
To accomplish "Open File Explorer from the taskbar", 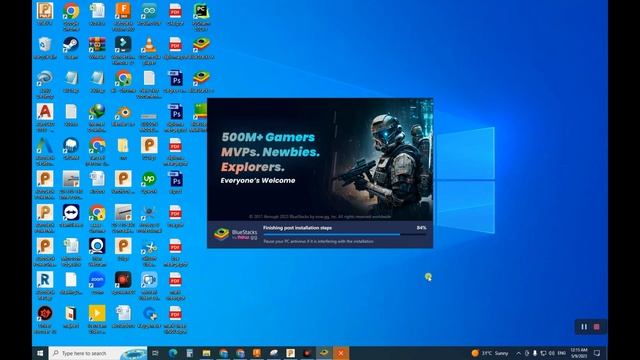I will click(207, 353).
